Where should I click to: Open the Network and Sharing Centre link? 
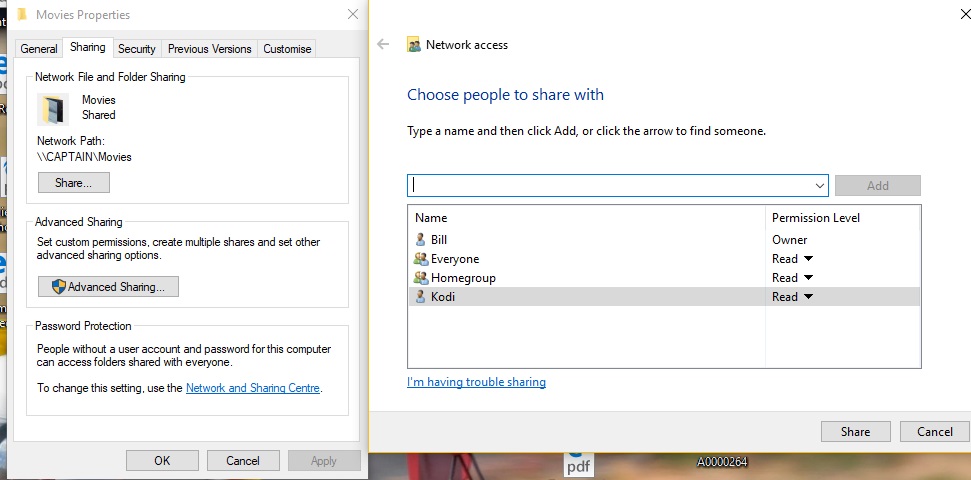point(253,388)
